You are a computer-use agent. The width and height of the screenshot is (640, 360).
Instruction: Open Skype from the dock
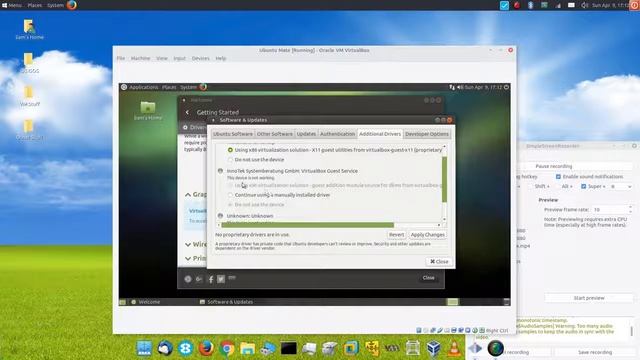[x=185, y=348]
